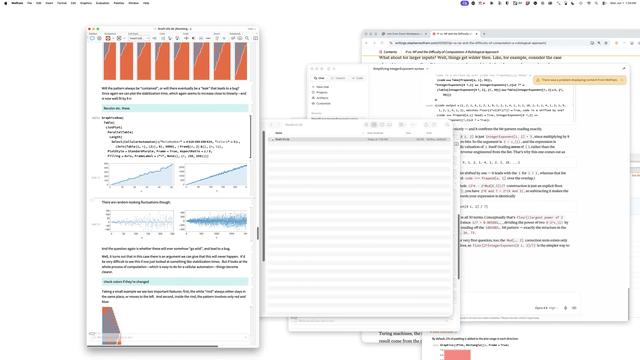Select the Chat tab in the chat sidebar
The width and height of the screenshot is (640, 360).
click(319, 78)
